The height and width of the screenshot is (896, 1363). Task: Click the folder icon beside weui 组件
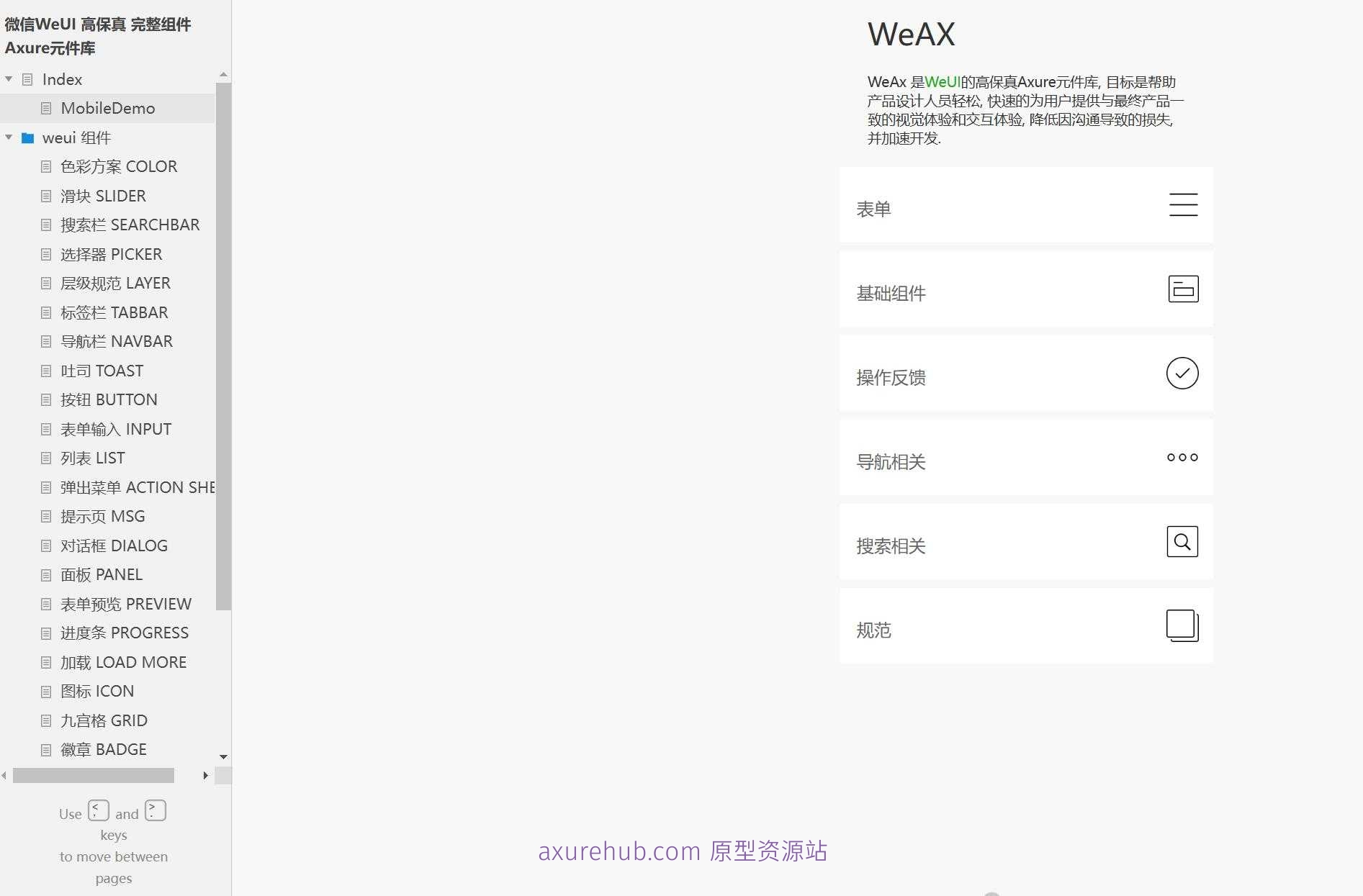[27, 137]
